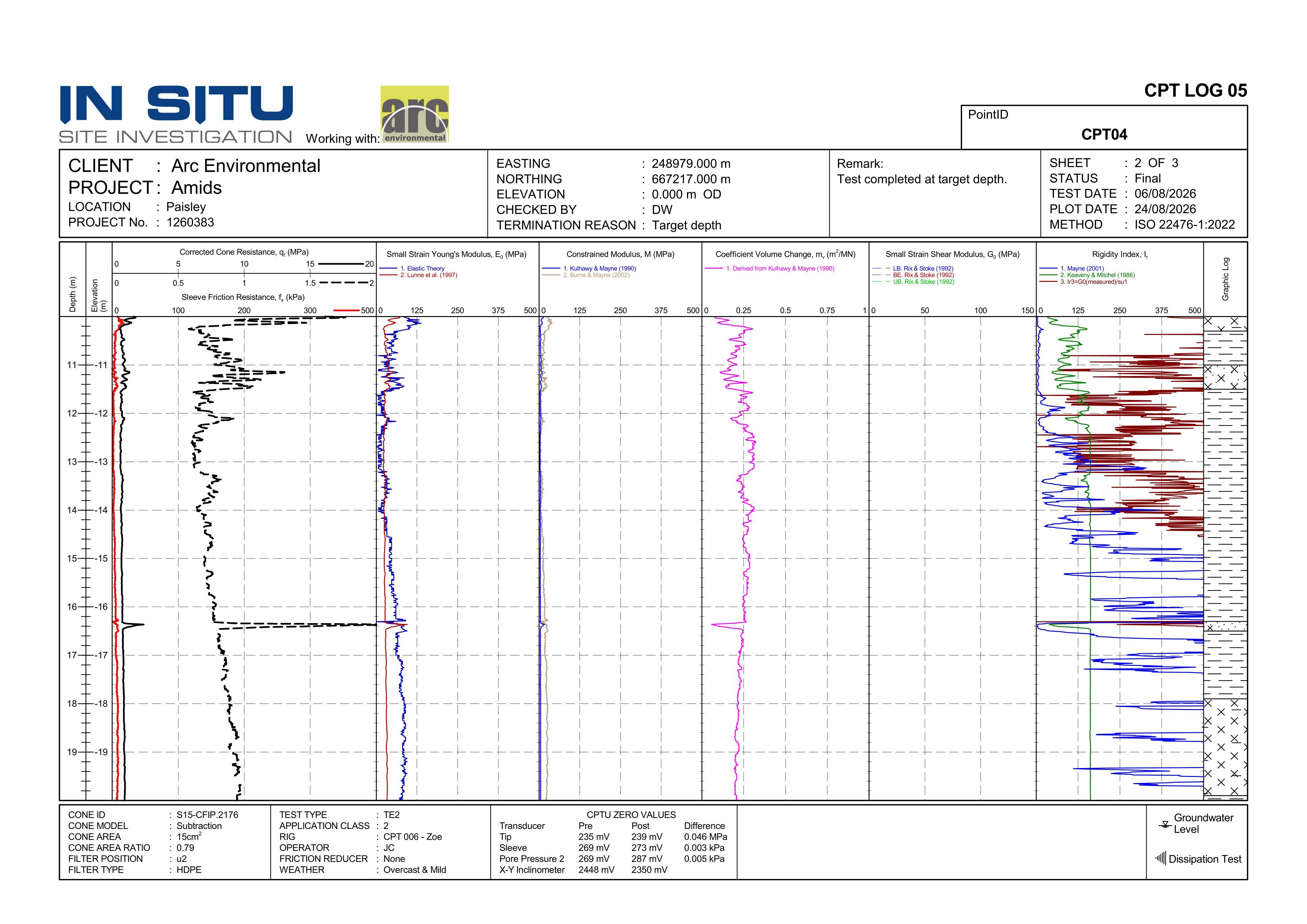
Task: Select the northing value '667217.000 m'
Action: [691, 179]
